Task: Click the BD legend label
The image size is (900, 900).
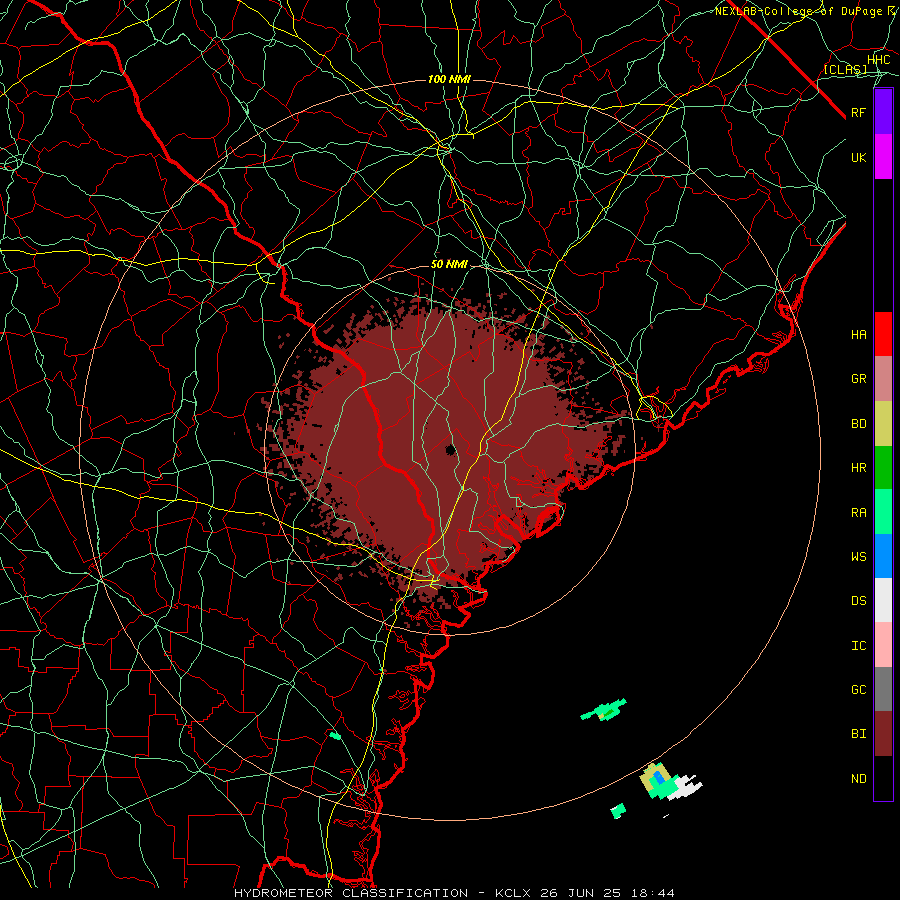Action: (858, 424)
